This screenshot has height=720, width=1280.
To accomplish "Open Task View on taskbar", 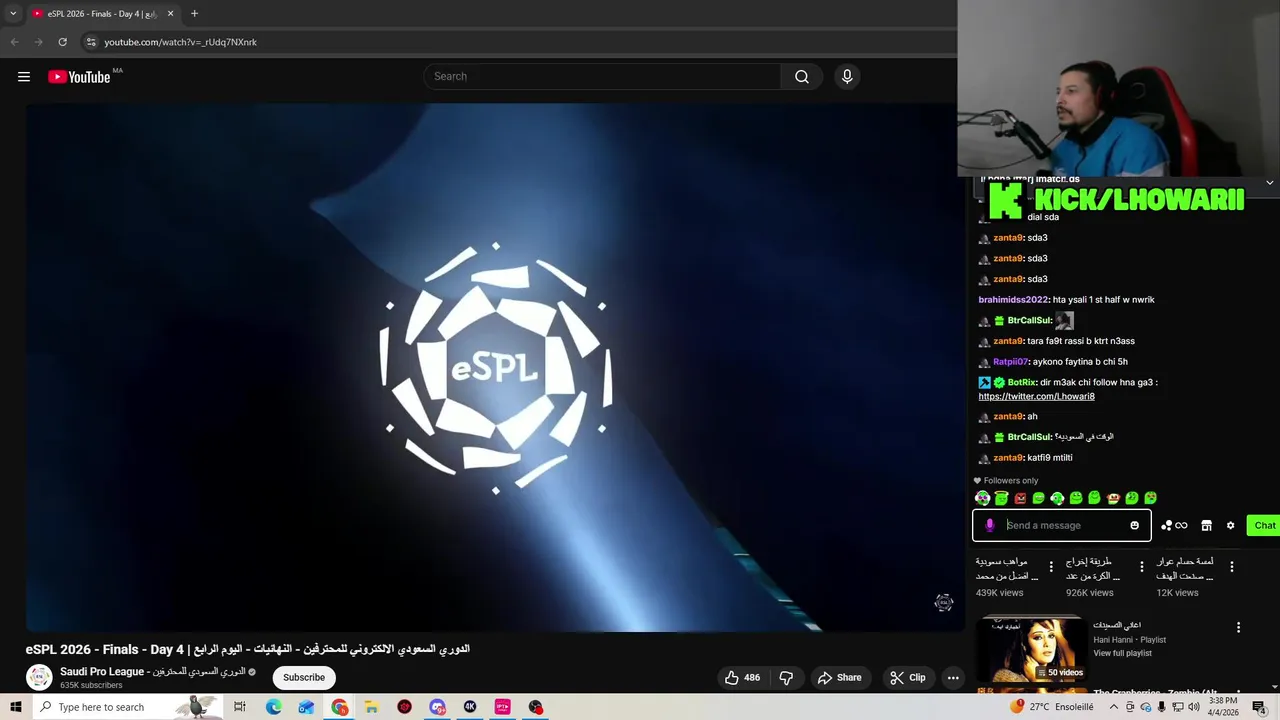I will click(x=240, y=707).
